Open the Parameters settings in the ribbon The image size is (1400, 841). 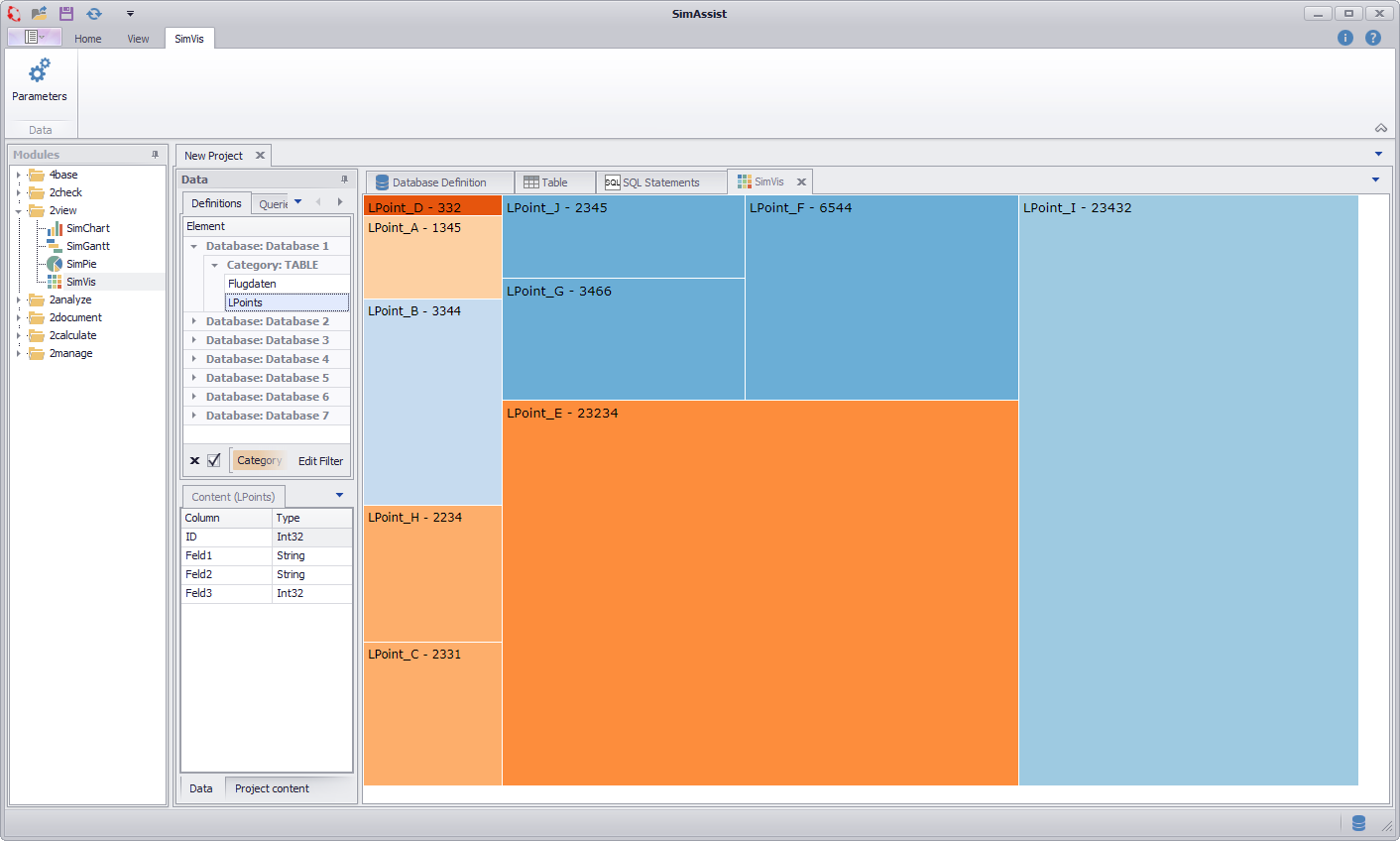click(40, 77)
